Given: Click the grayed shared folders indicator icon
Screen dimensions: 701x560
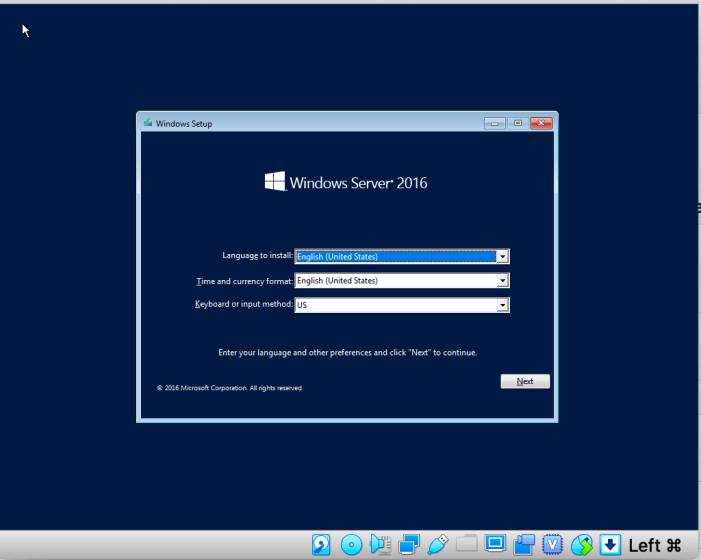Looking at the screenshot, I should pyautogui.click(x=466, y=544).
